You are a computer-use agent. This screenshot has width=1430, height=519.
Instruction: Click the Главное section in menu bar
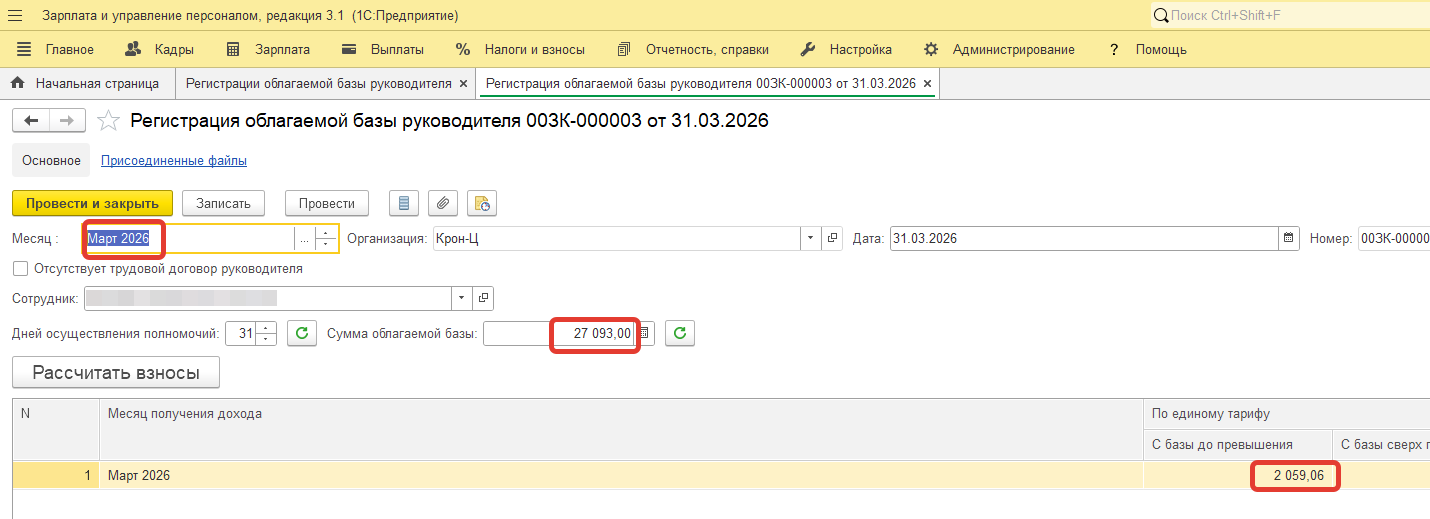click(56, 49)
